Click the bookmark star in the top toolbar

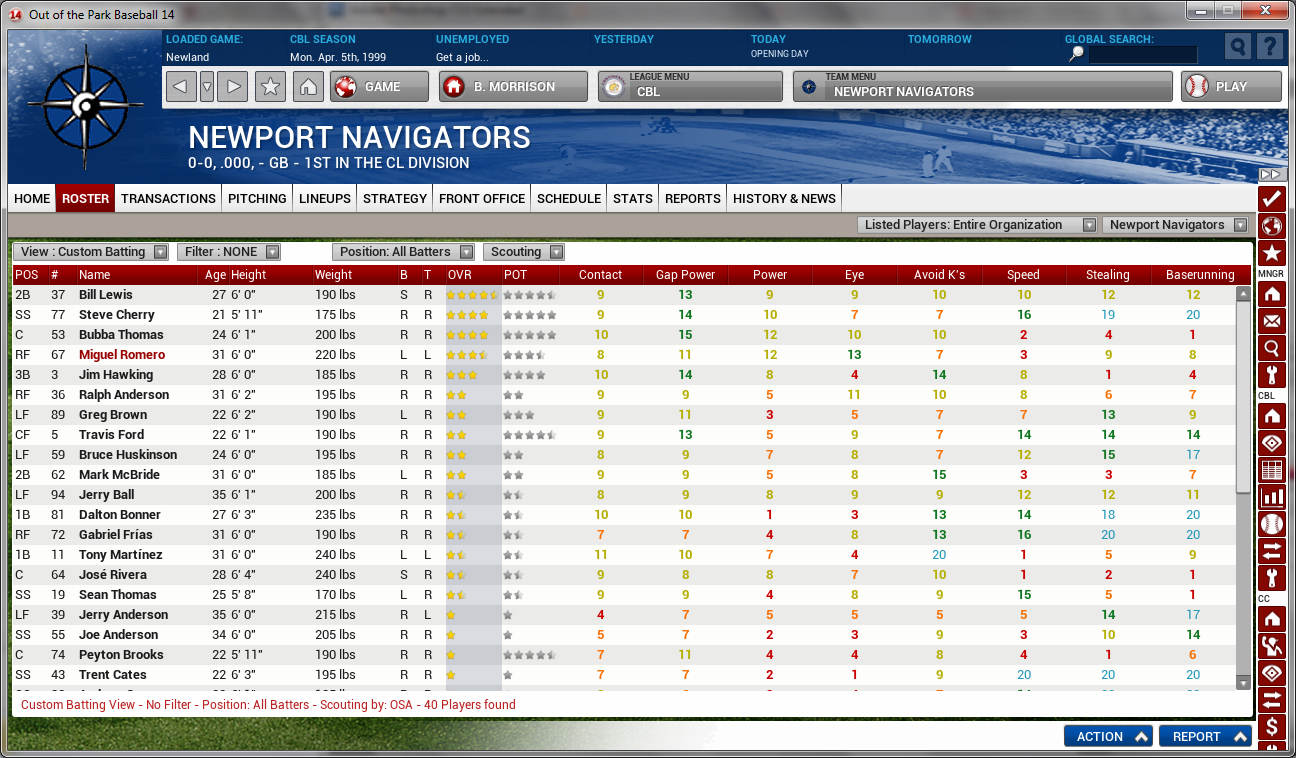tap(270, 87)
